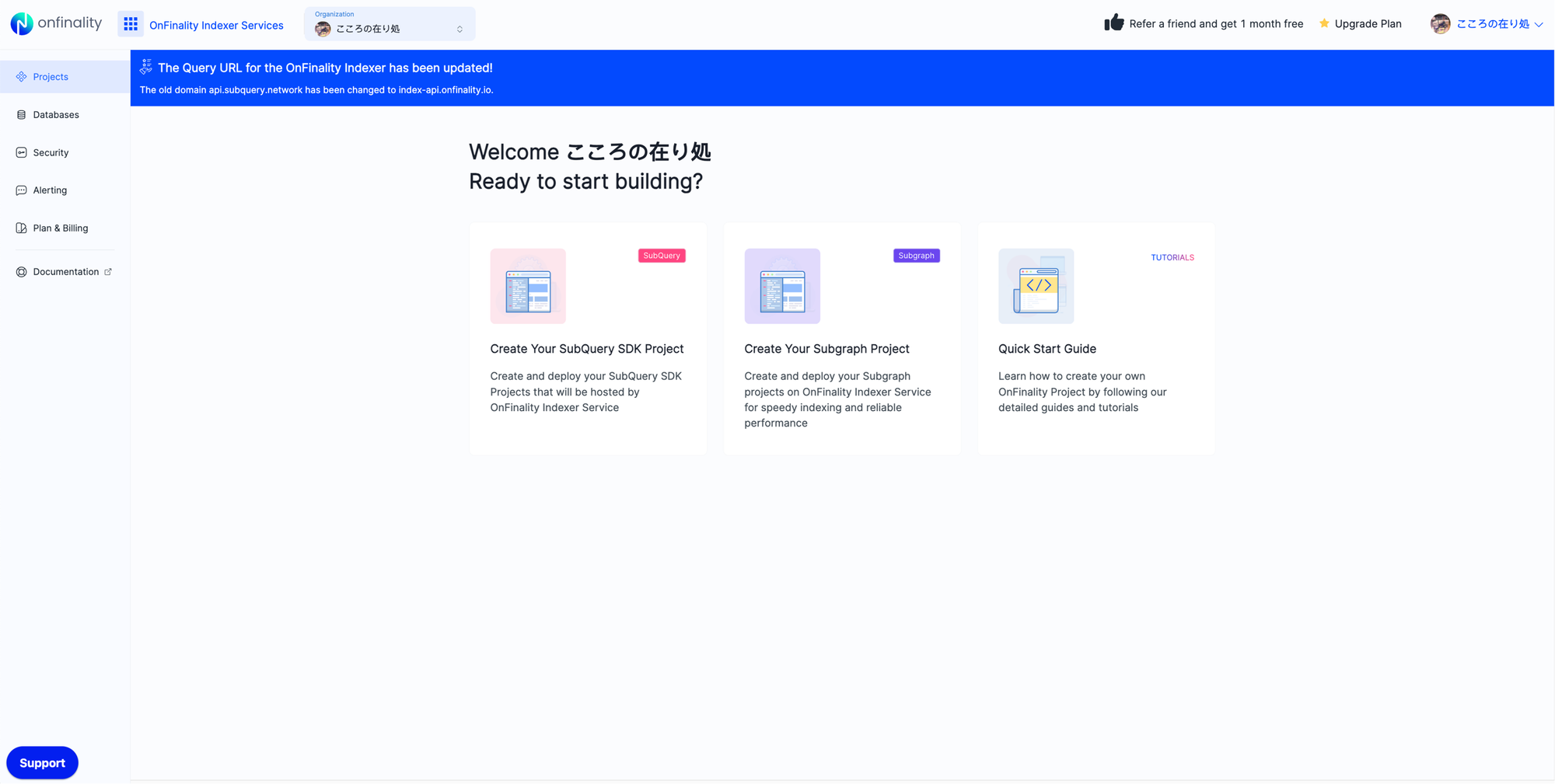
Task: Open the apps grid icon beside OnFinality Indexer Services
Action: point(130,23)
